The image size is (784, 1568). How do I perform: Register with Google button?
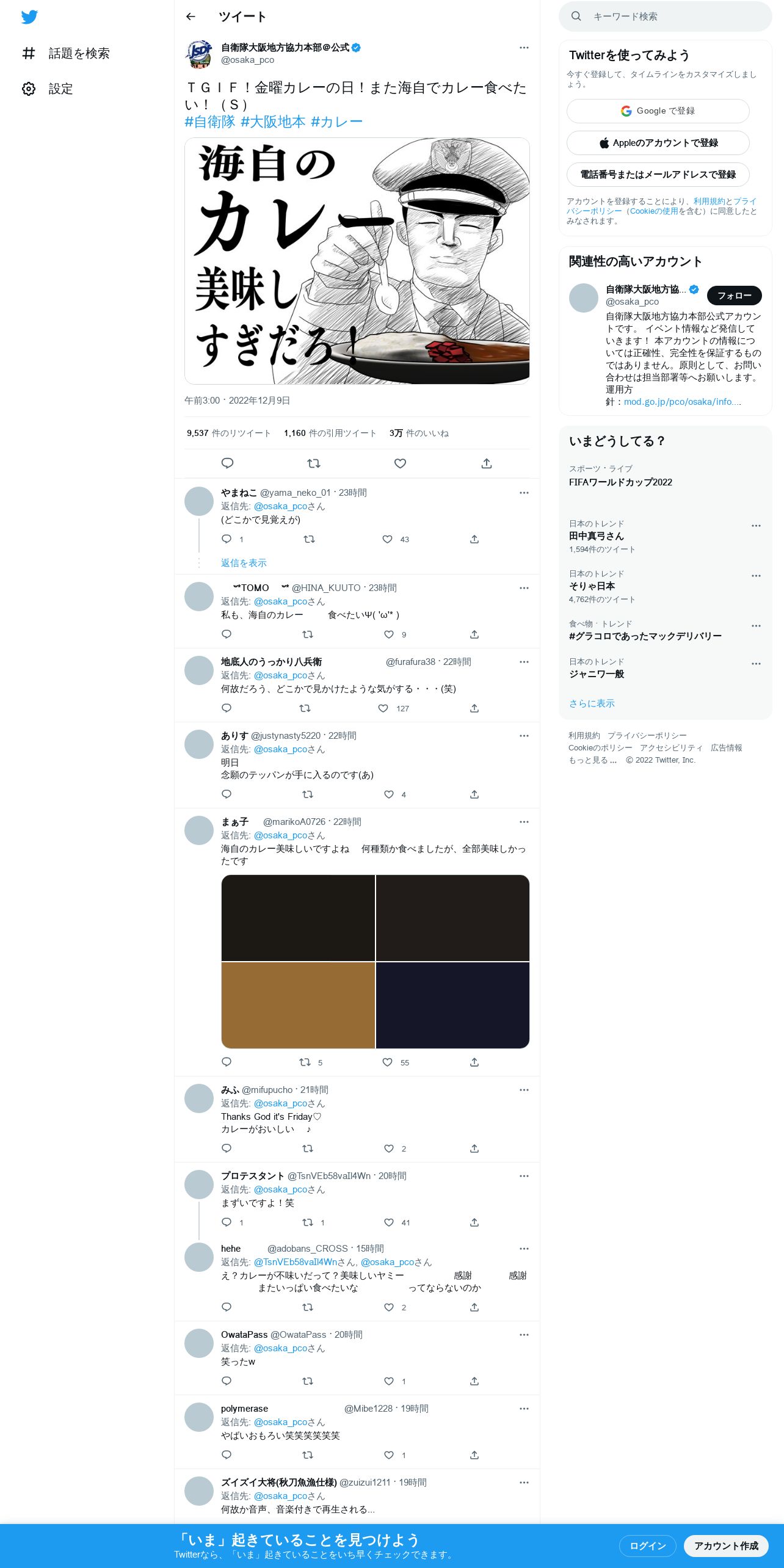click(658, 111)
